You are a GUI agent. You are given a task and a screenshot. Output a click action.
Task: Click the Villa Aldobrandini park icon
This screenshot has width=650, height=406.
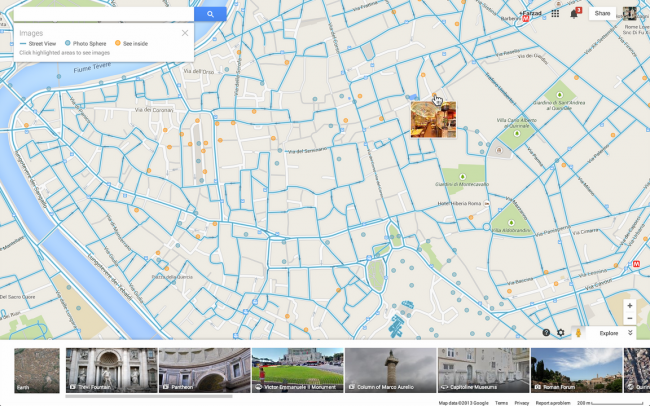coord(511,223)
